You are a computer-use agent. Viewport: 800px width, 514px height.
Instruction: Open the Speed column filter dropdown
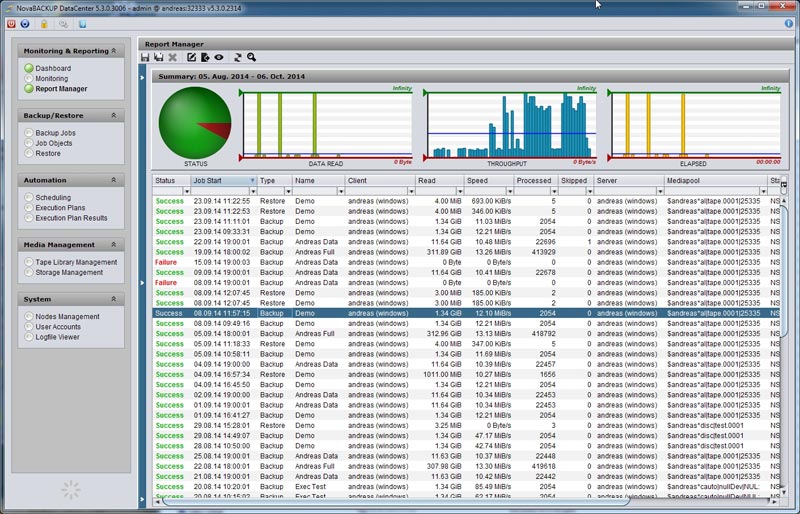point(510,191)
